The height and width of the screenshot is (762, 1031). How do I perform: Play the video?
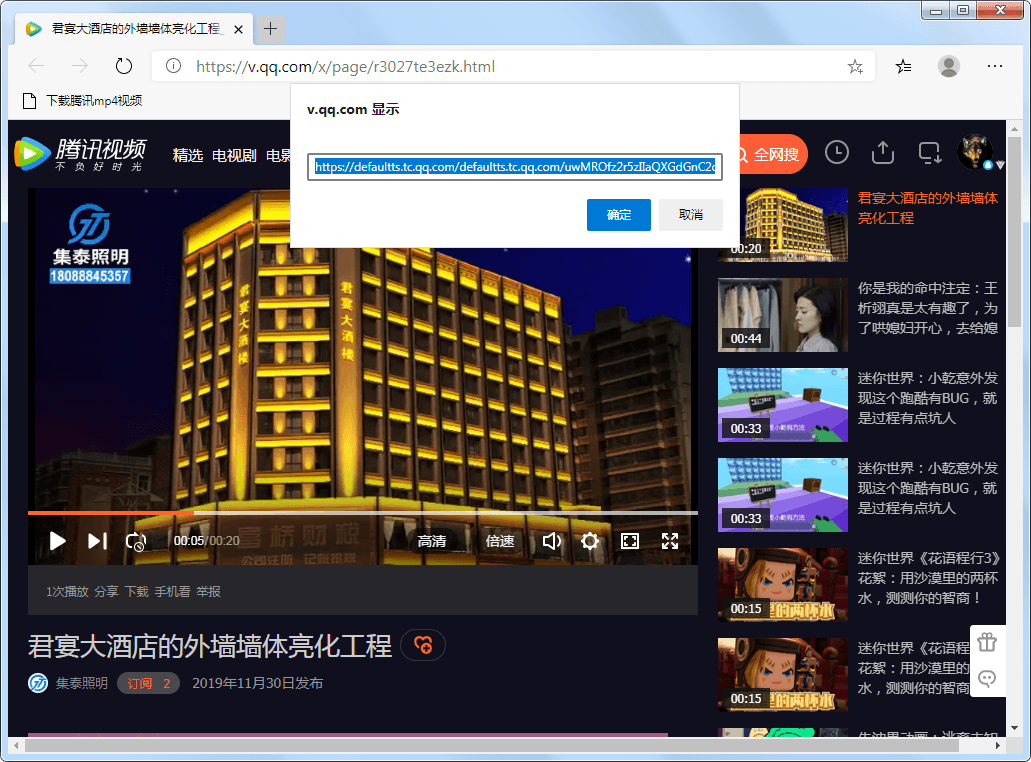(58, 541)
